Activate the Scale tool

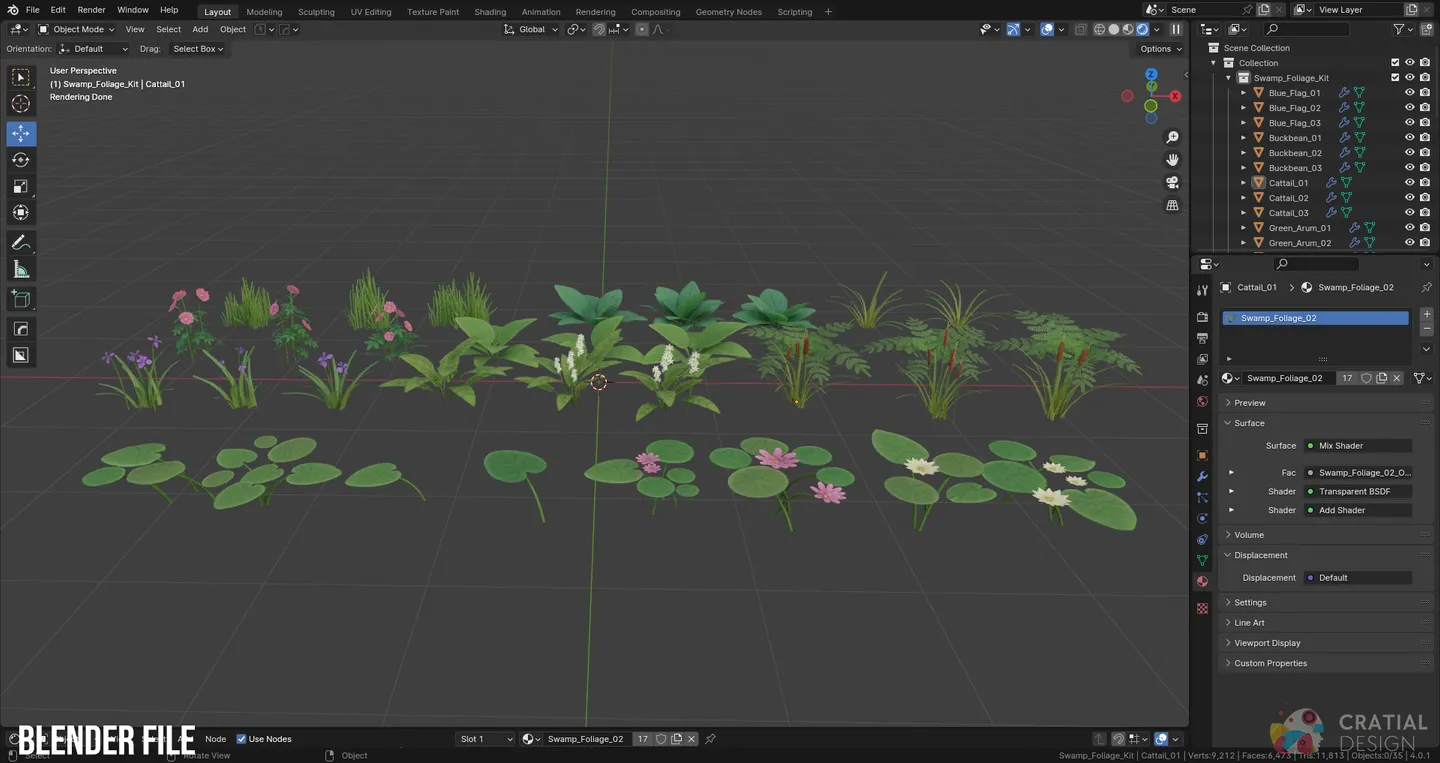pos(21,186)
